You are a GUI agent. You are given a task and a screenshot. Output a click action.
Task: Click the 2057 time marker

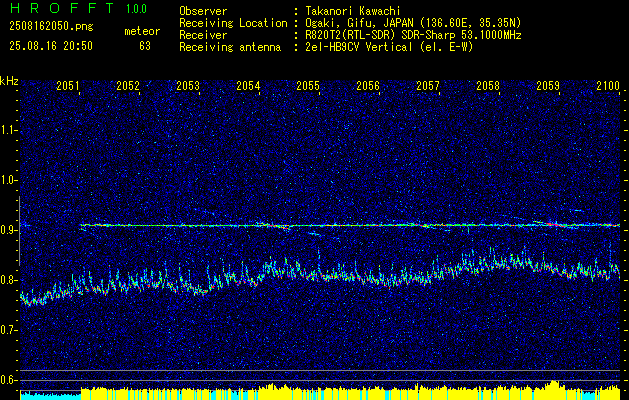pos(428,86)
